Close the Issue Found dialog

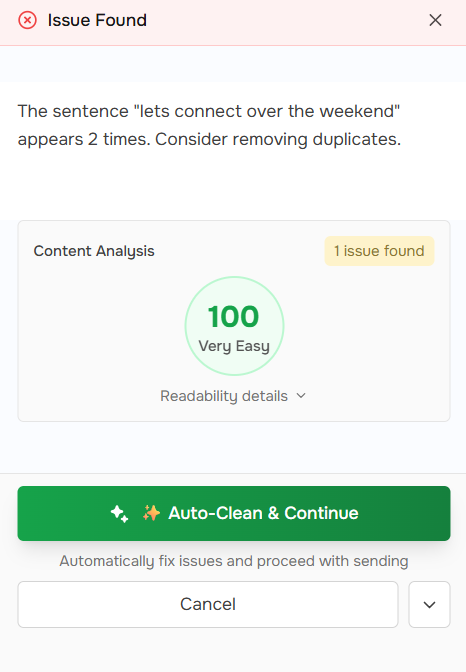pos(435,20)
